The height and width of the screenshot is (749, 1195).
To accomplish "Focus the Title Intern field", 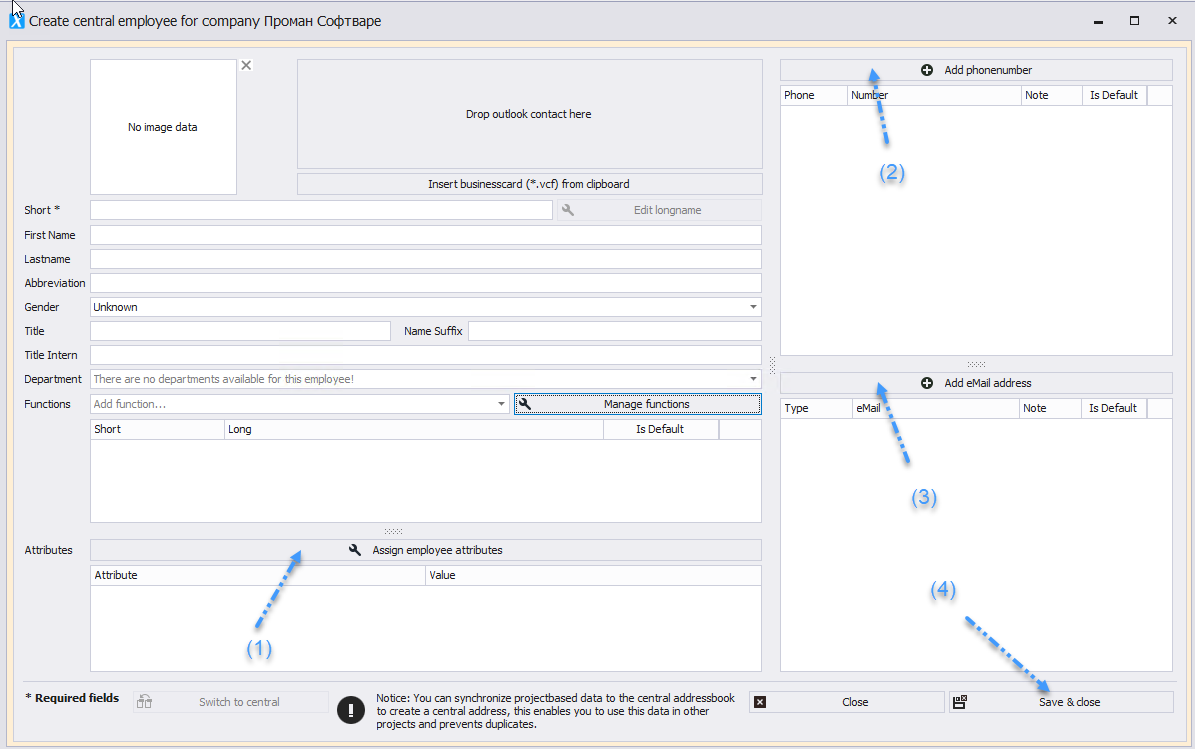I will pos(426,355).
